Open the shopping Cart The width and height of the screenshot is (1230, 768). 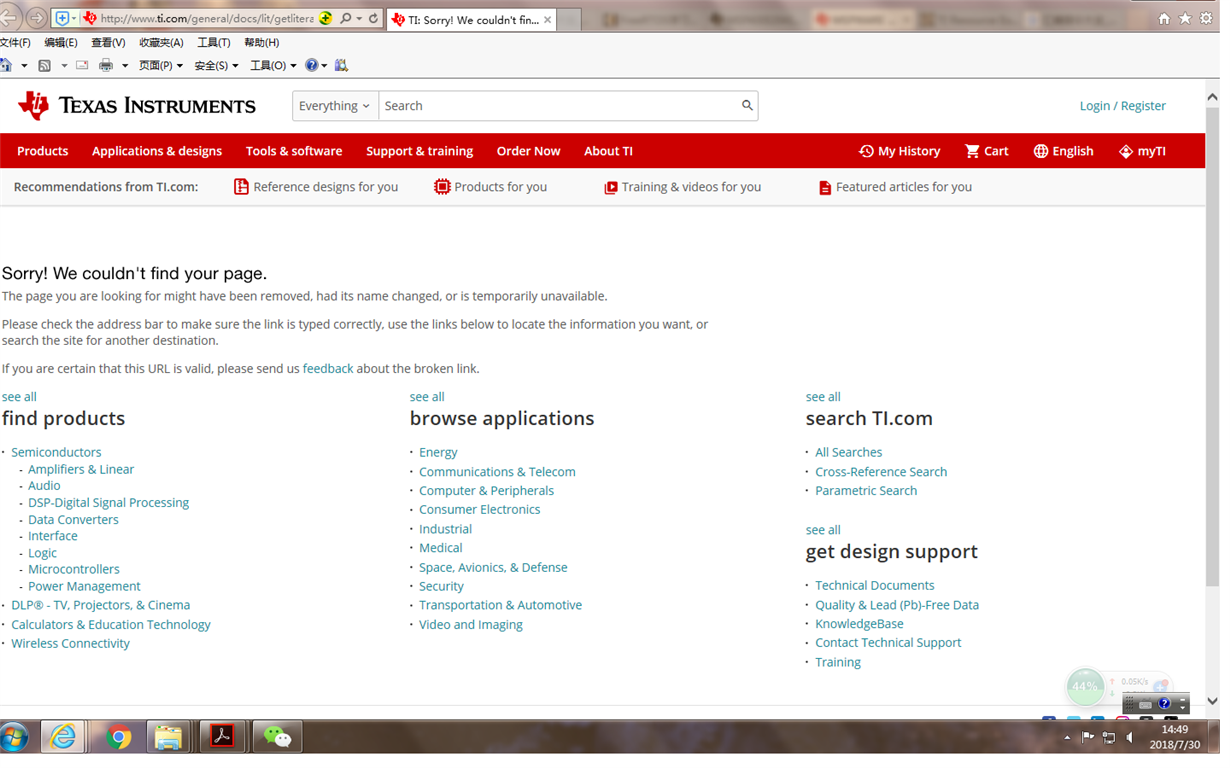pyautogui.click(x=986, y=151)
